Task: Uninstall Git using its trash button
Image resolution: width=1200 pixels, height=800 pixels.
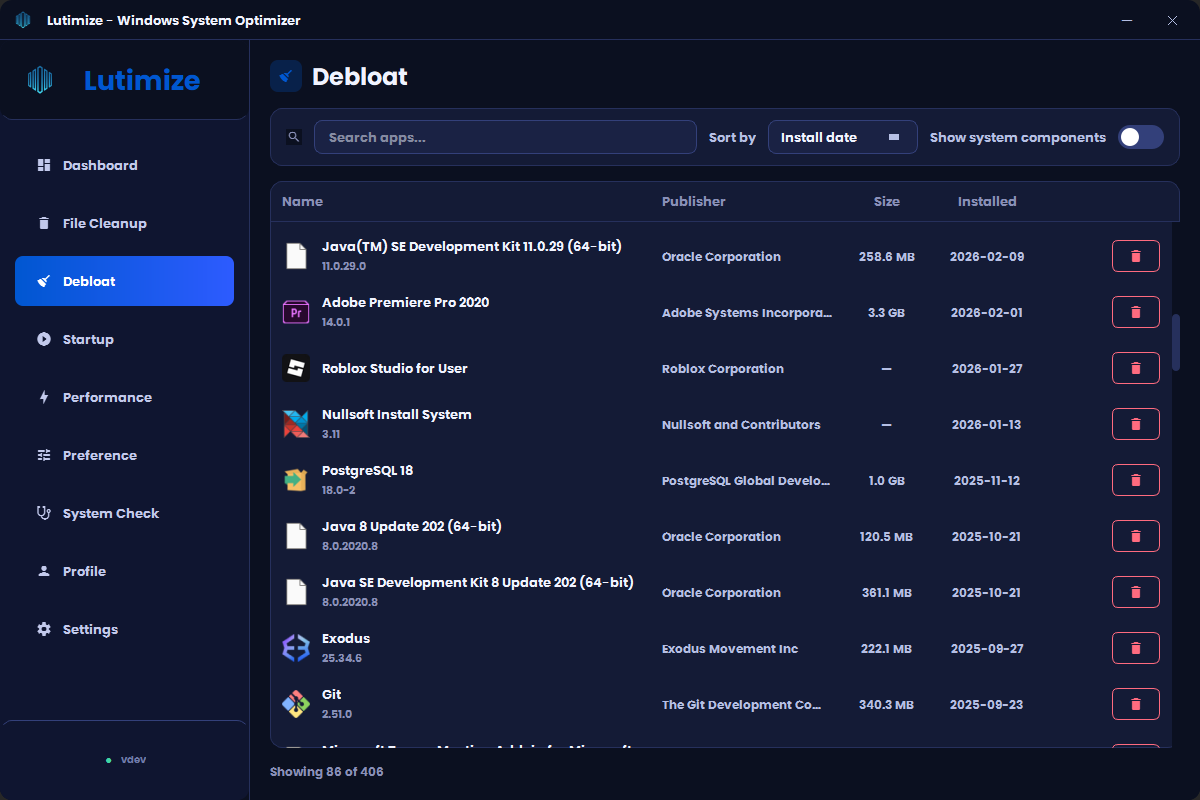Action: click(1135, 704)
